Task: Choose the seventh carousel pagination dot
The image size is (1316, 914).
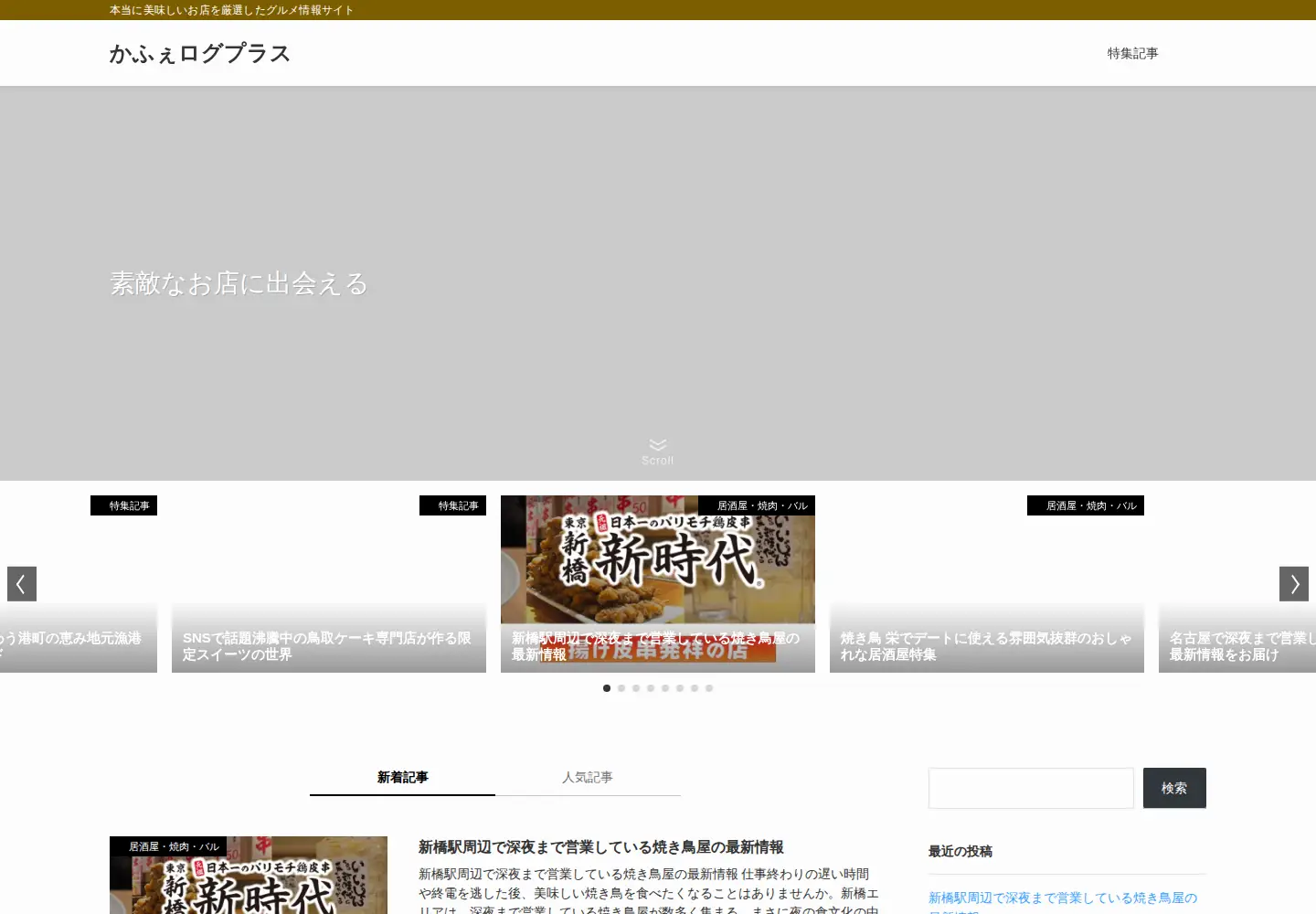Action: point(695,688)
